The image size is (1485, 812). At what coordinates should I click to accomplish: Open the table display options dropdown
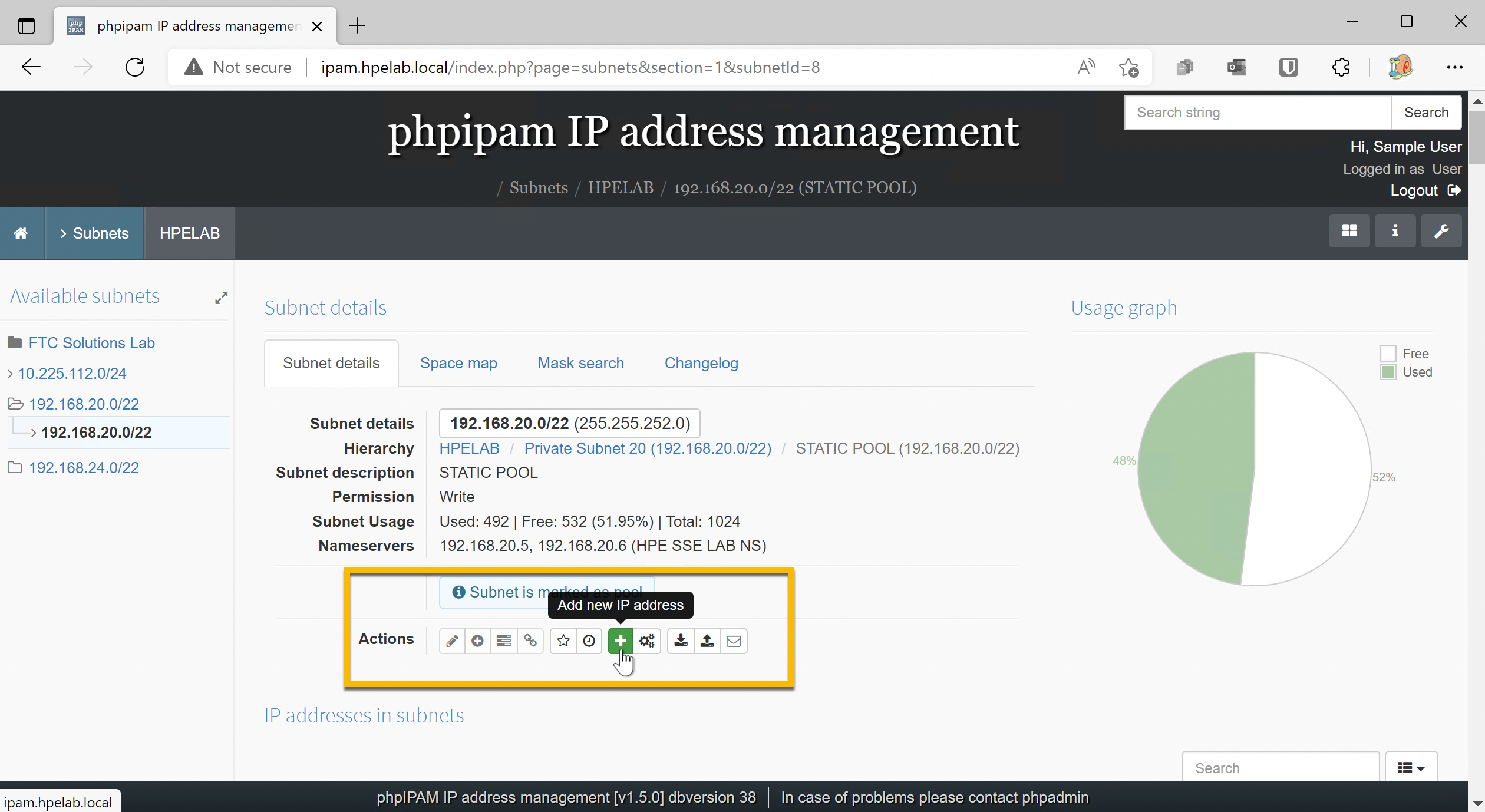(x=1411, y=767)
